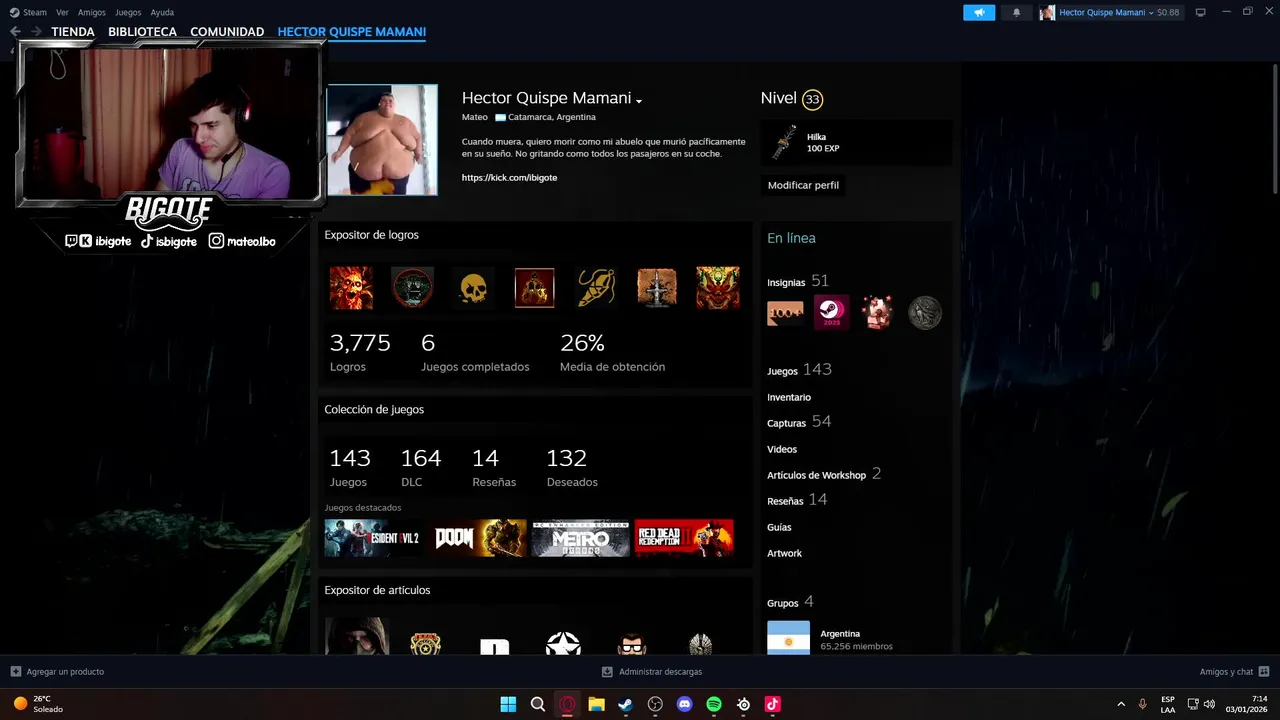This screenshot has height=720, width=1280.
Task: Open the red pentagram achievement icon
Action: tap(534, 288)
